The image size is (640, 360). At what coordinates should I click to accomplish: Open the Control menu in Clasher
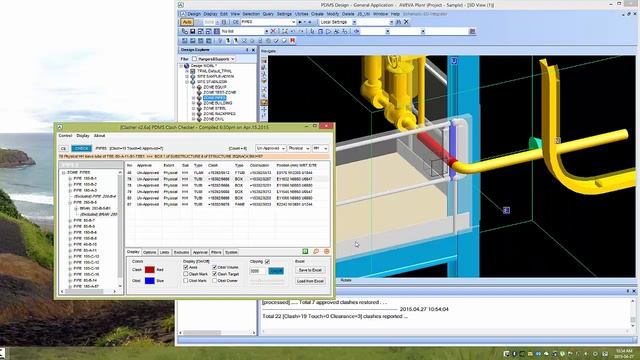tap(65, 136)
